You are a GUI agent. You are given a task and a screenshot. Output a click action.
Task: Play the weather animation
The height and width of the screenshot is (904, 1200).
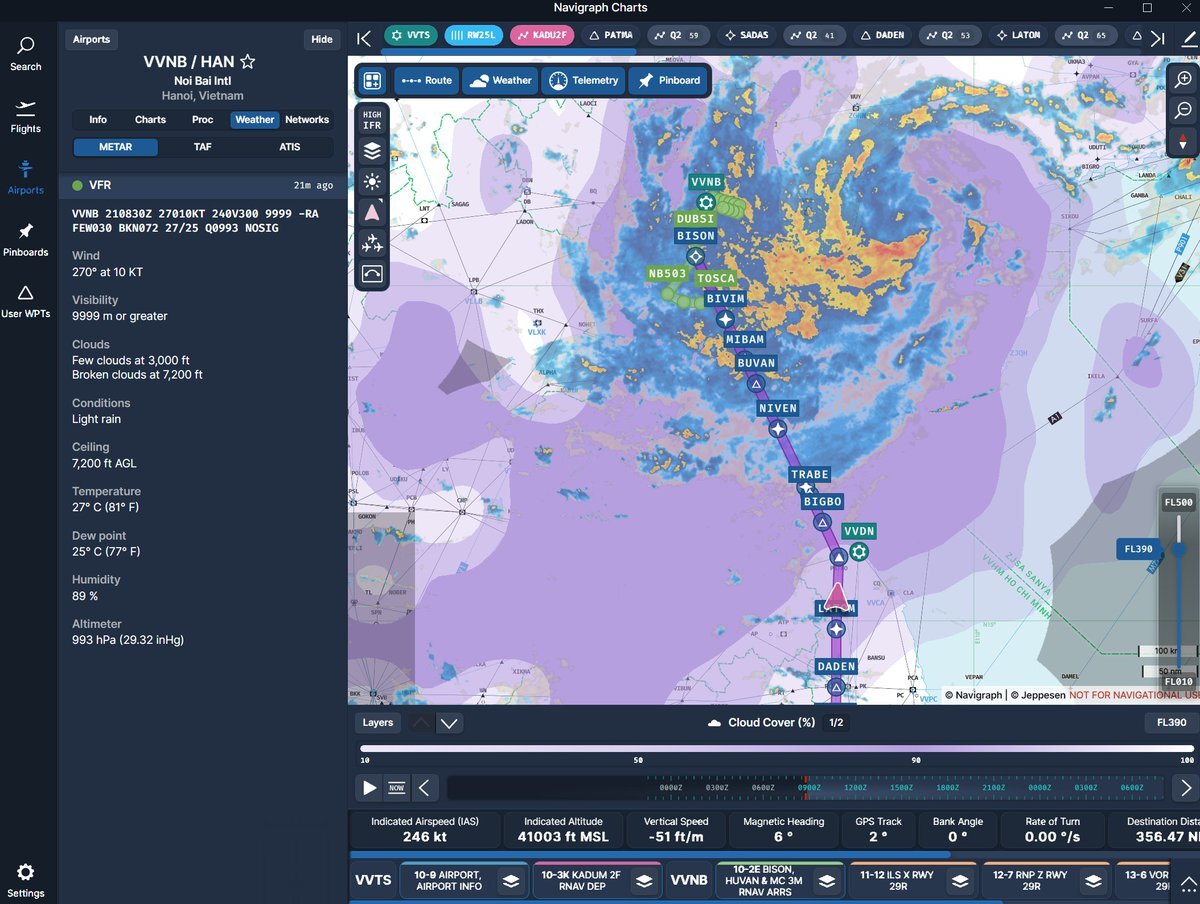tap(370, 788)
